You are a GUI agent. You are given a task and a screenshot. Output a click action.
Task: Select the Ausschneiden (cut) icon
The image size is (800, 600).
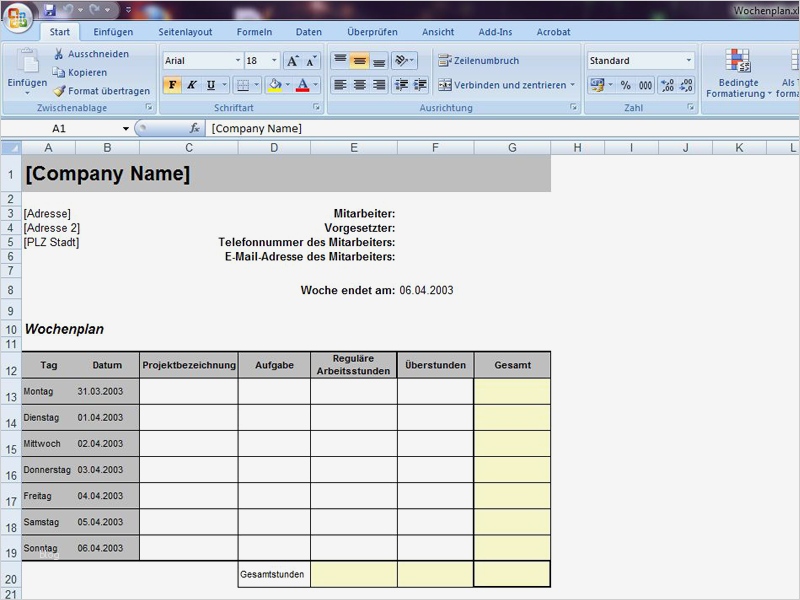58,54
